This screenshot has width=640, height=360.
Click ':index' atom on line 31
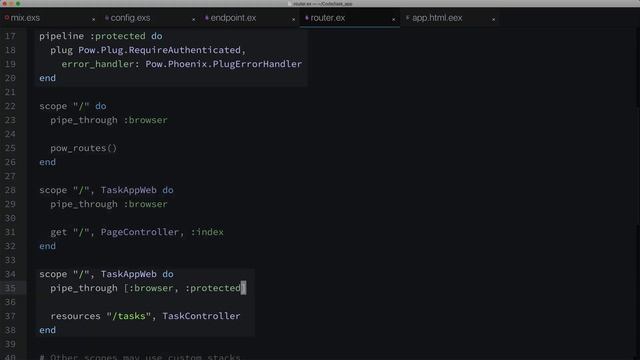pos(207,232)
